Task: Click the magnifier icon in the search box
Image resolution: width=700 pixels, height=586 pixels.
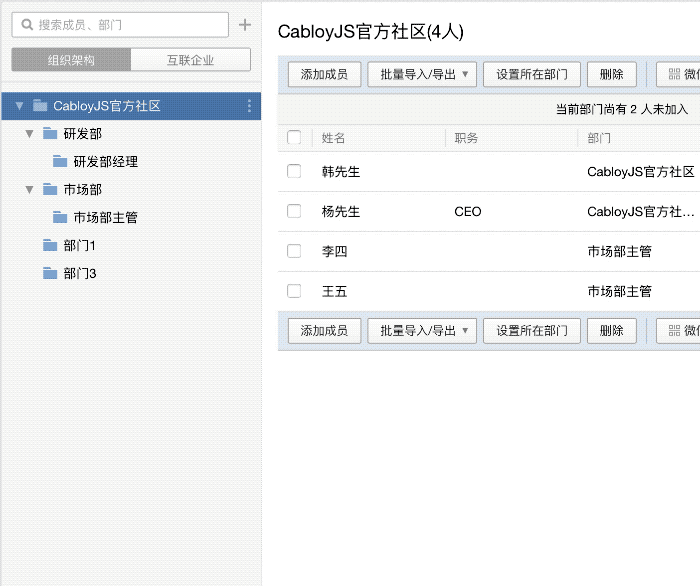Action: (x=27, y=25)
